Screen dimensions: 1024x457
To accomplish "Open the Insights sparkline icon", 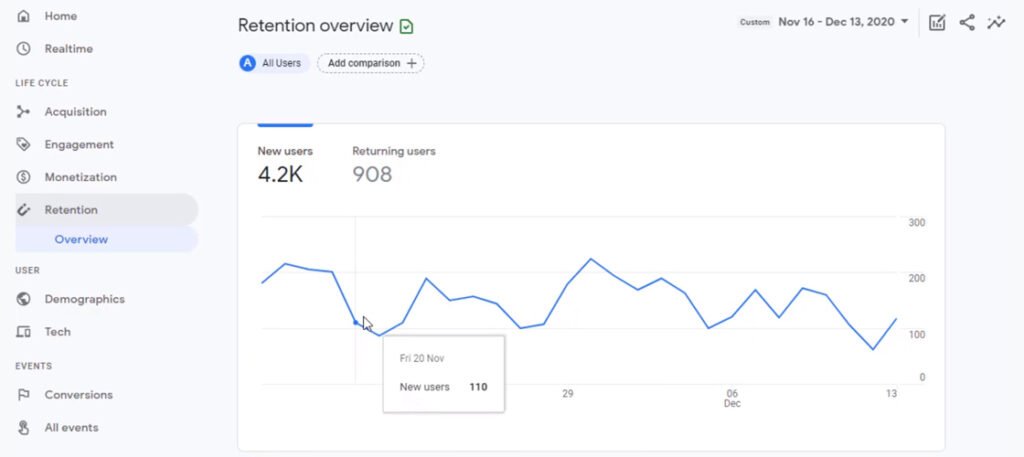I will pyautogui.click(x=996, y=22).
